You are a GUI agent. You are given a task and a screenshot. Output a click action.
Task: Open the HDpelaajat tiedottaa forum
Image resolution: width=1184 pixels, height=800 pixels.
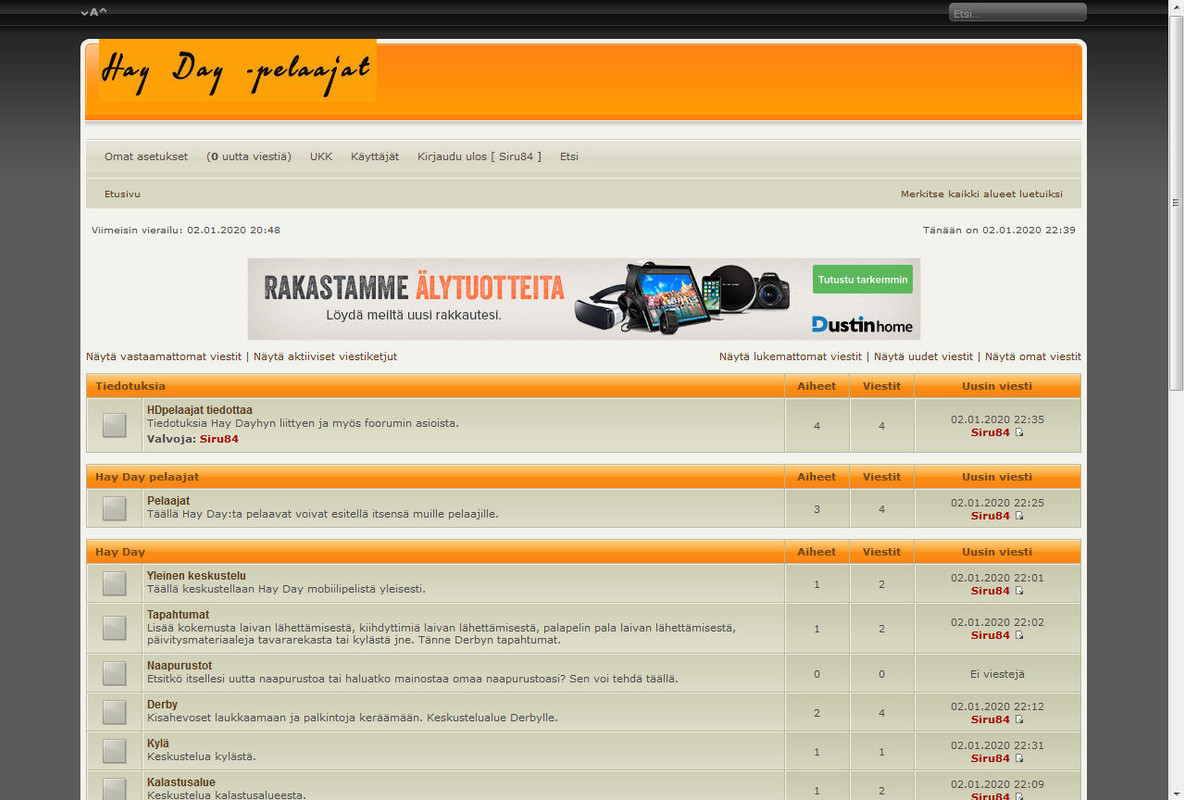pyautogui.click(x=199, y=410)
